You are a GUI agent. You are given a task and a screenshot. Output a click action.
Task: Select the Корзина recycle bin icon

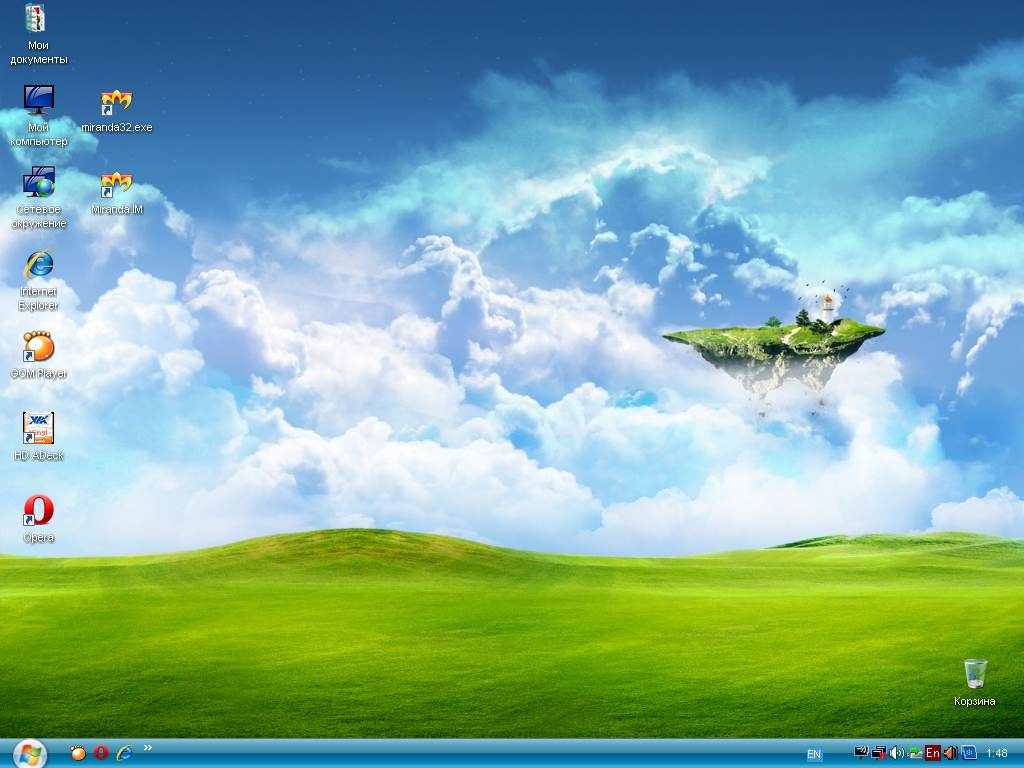pyautogui.click(x=975, y=674)
